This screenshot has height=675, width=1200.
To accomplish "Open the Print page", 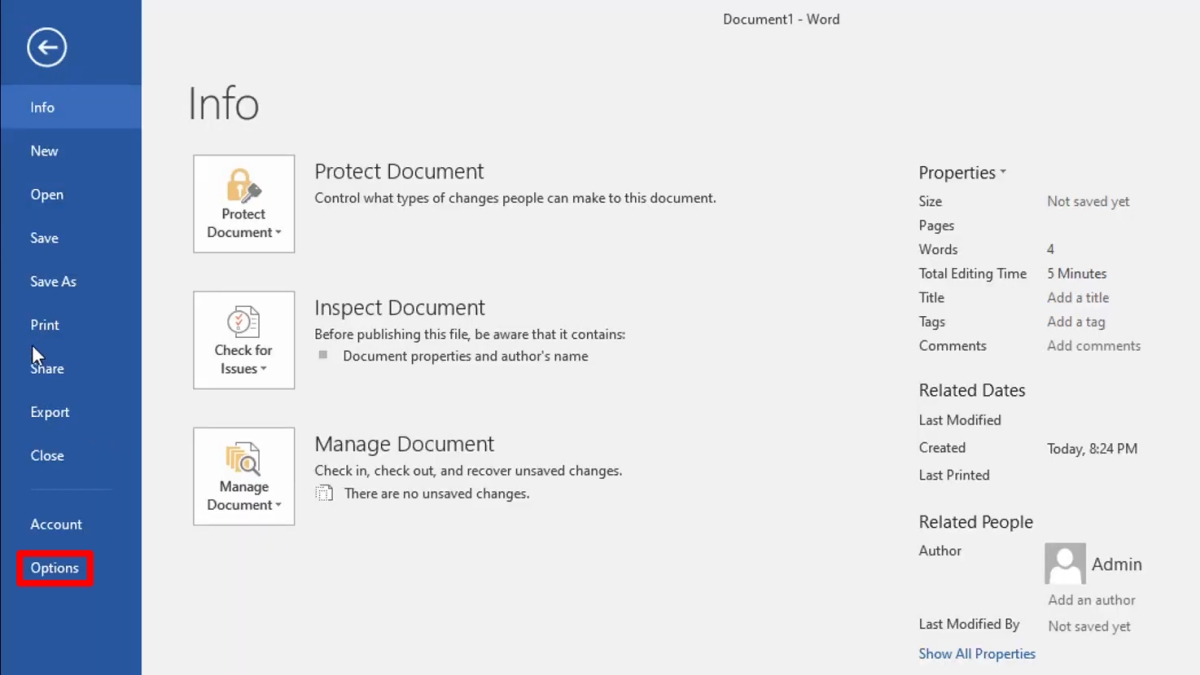I will (x=45, y=325).
